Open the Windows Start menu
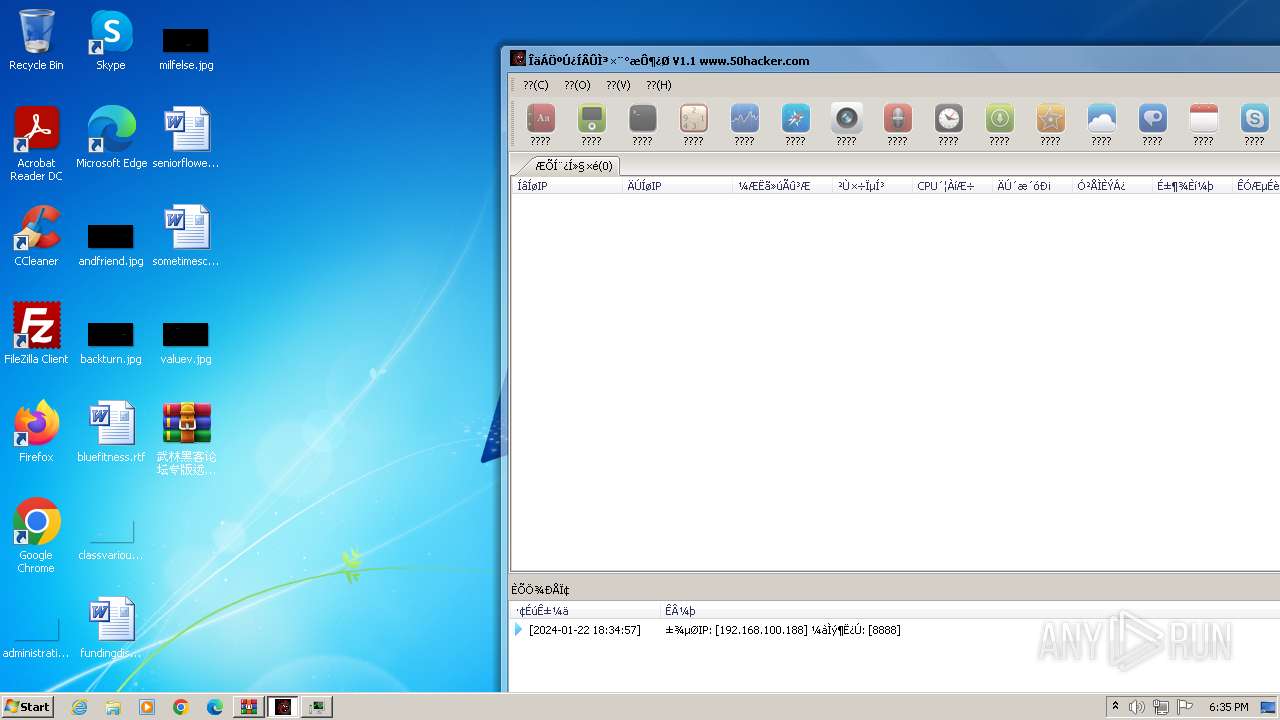Viewport: 1280px width, 720px height. click(28, 706)
